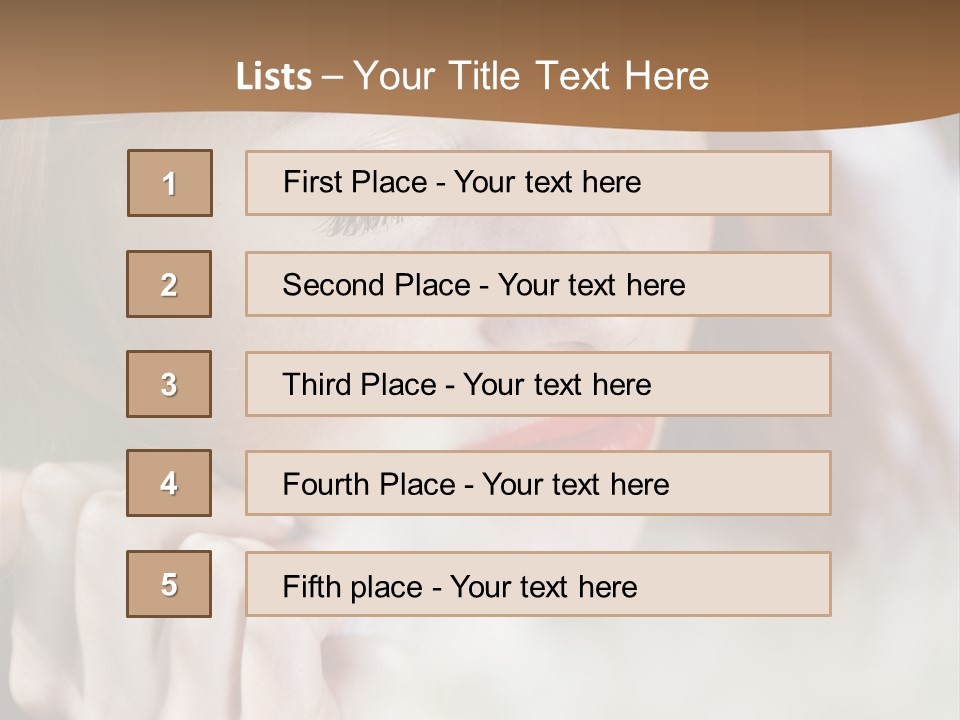This screenshot has height=720, width=960.
Task: Select the "Fourth Place" text bar
Action: (x=538, y=483)
